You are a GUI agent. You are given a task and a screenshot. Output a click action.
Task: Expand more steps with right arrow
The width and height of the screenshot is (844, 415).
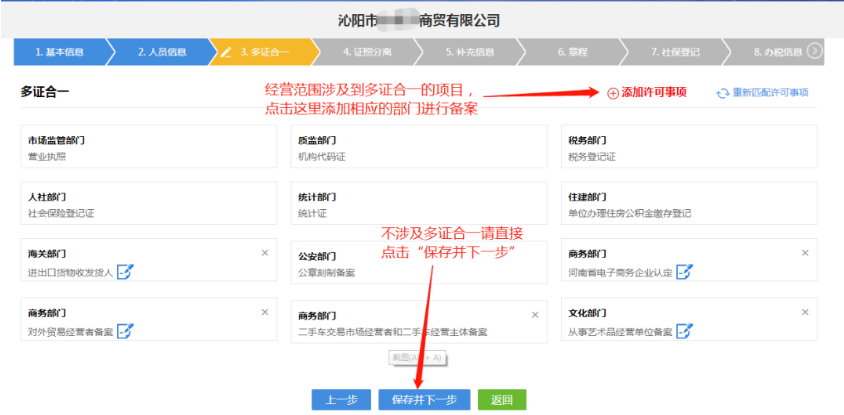click(x=815, y=51)
